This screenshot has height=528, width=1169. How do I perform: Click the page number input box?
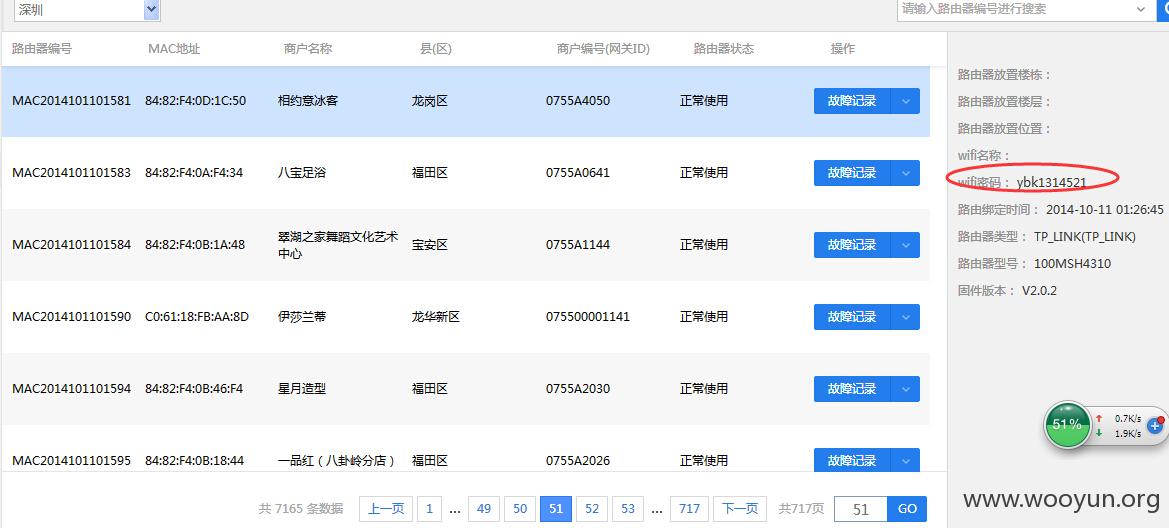click(861, 509)
